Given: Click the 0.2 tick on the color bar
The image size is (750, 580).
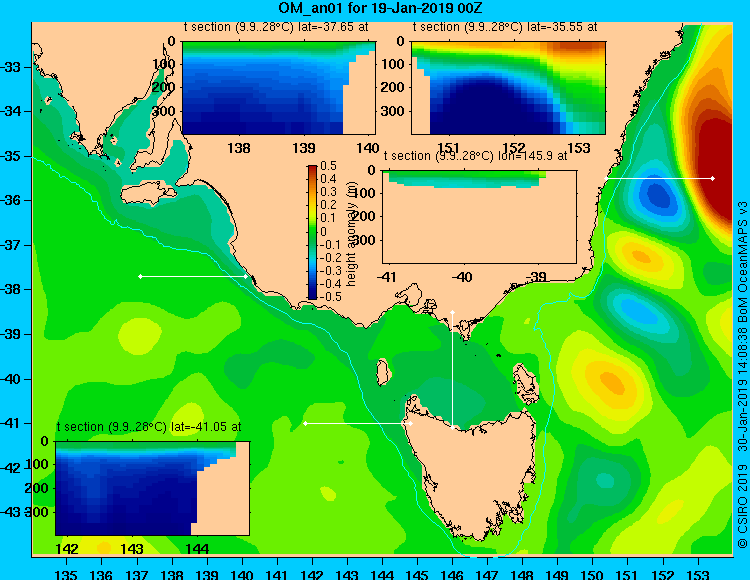Looking at the screenshot, I should [x=329, y=205].
